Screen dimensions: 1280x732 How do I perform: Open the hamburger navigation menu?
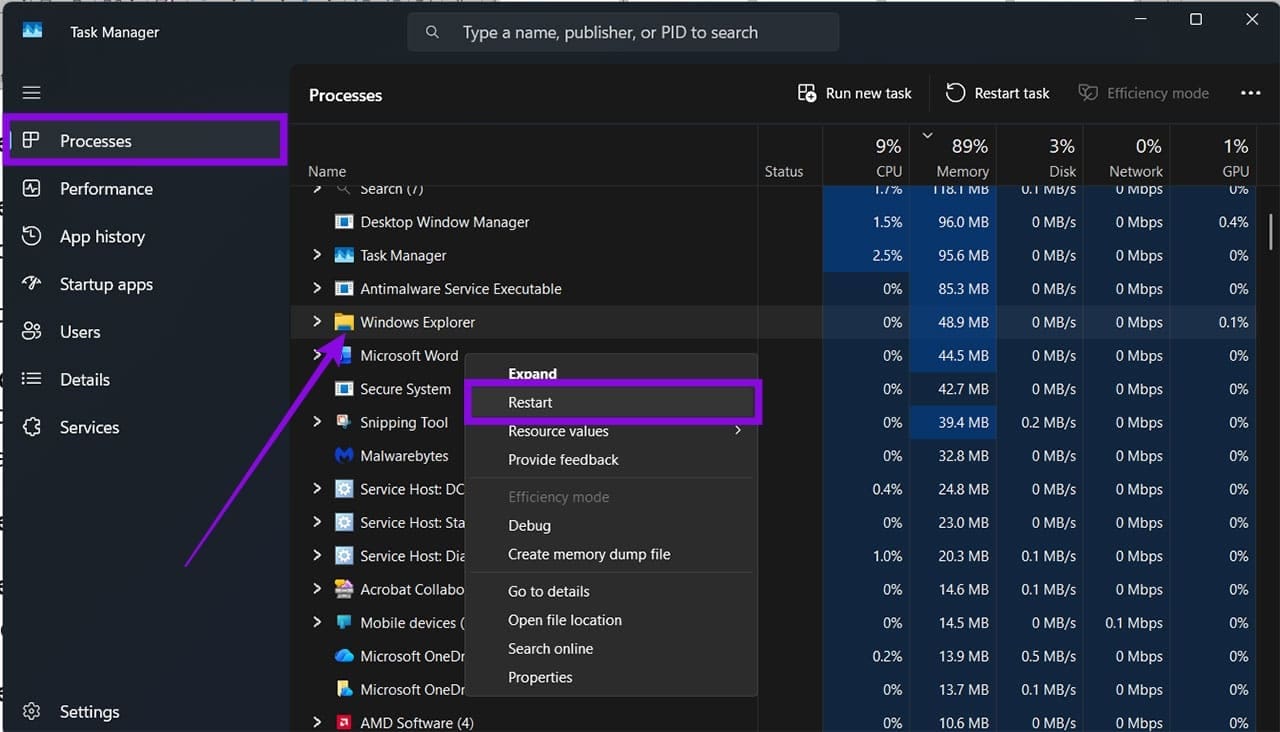pos(31,93)
